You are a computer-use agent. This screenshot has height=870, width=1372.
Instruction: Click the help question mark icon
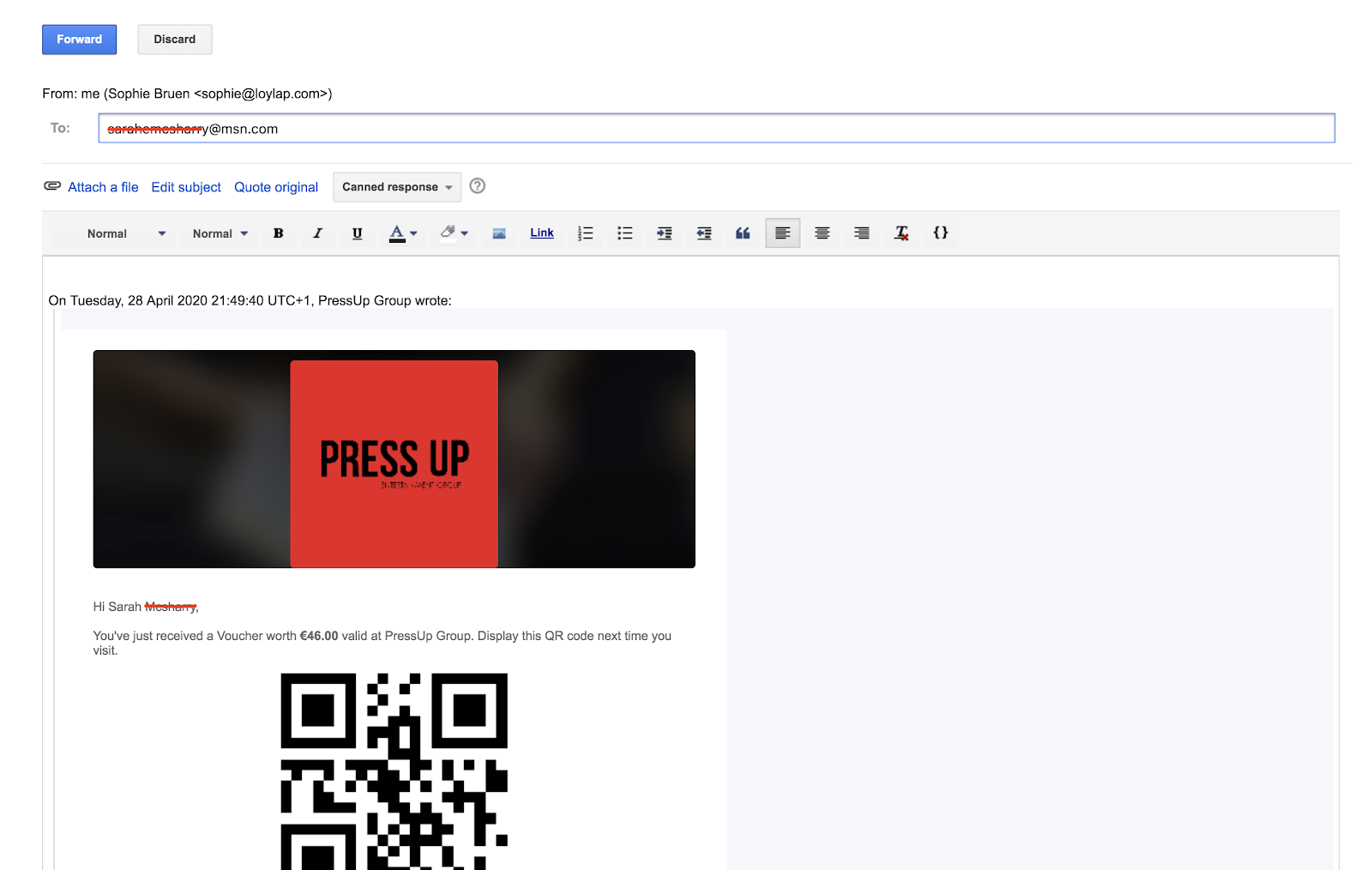(478, 186)
